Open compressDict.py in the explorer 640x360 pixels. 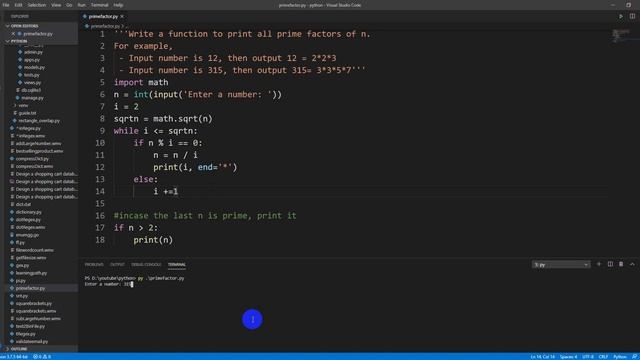click(32, 159)
